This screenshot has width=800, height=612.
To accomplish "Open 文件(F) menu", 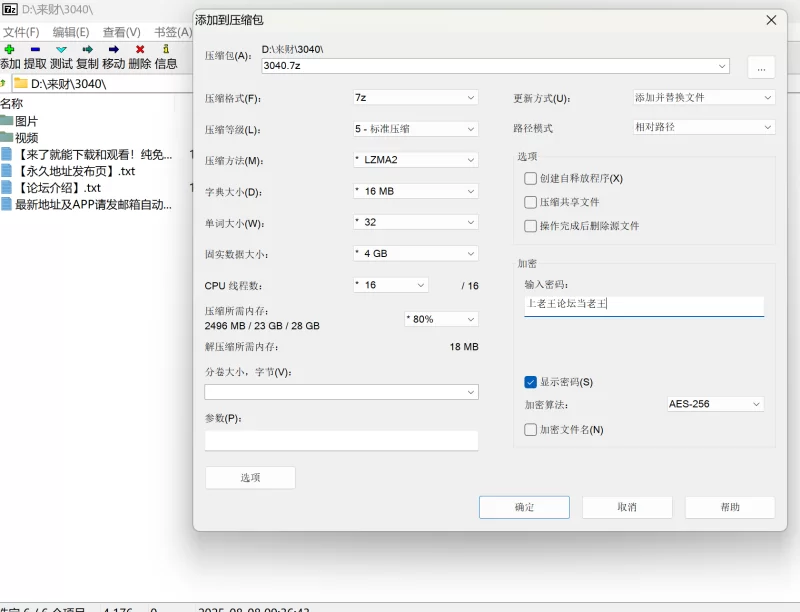I will point(21,32).
